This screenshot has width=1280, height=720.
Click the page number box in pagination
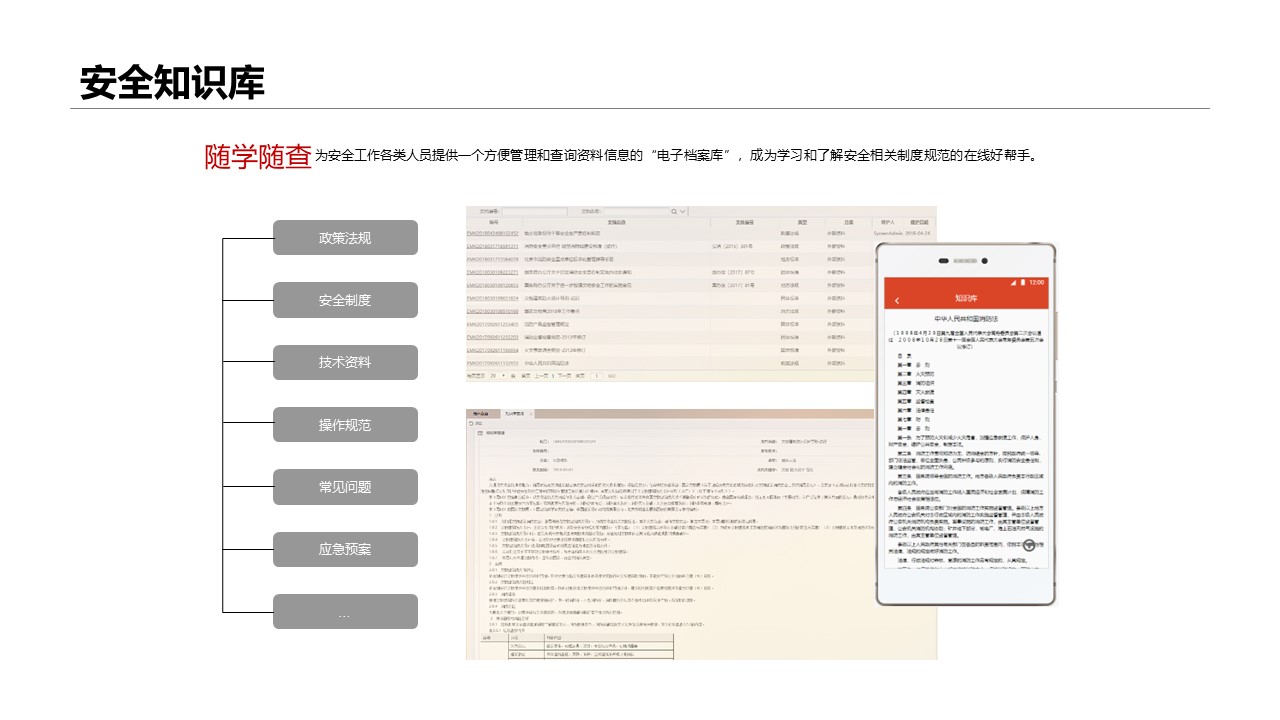click(596, 376)
